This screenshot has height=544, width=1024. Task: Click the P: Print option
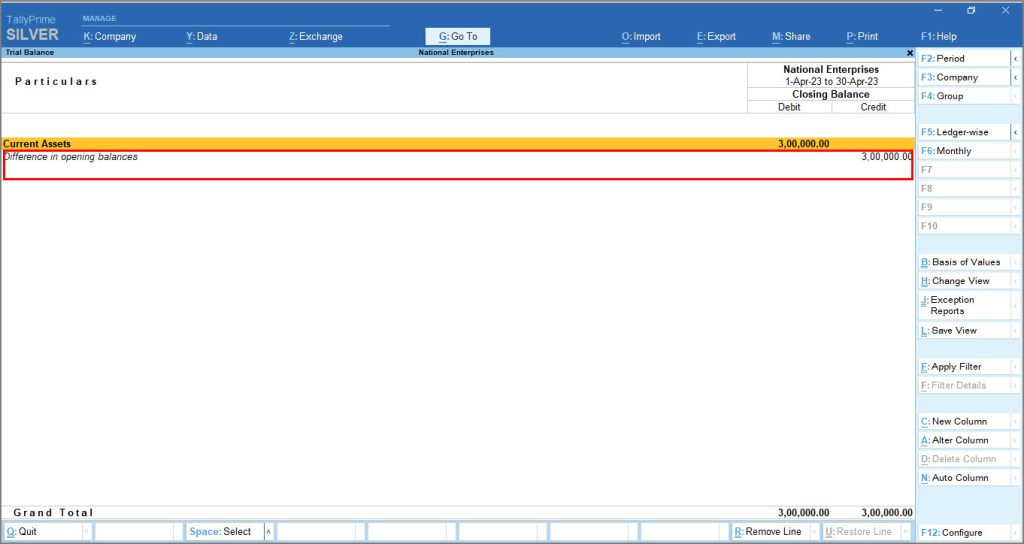tap(862, 37)
